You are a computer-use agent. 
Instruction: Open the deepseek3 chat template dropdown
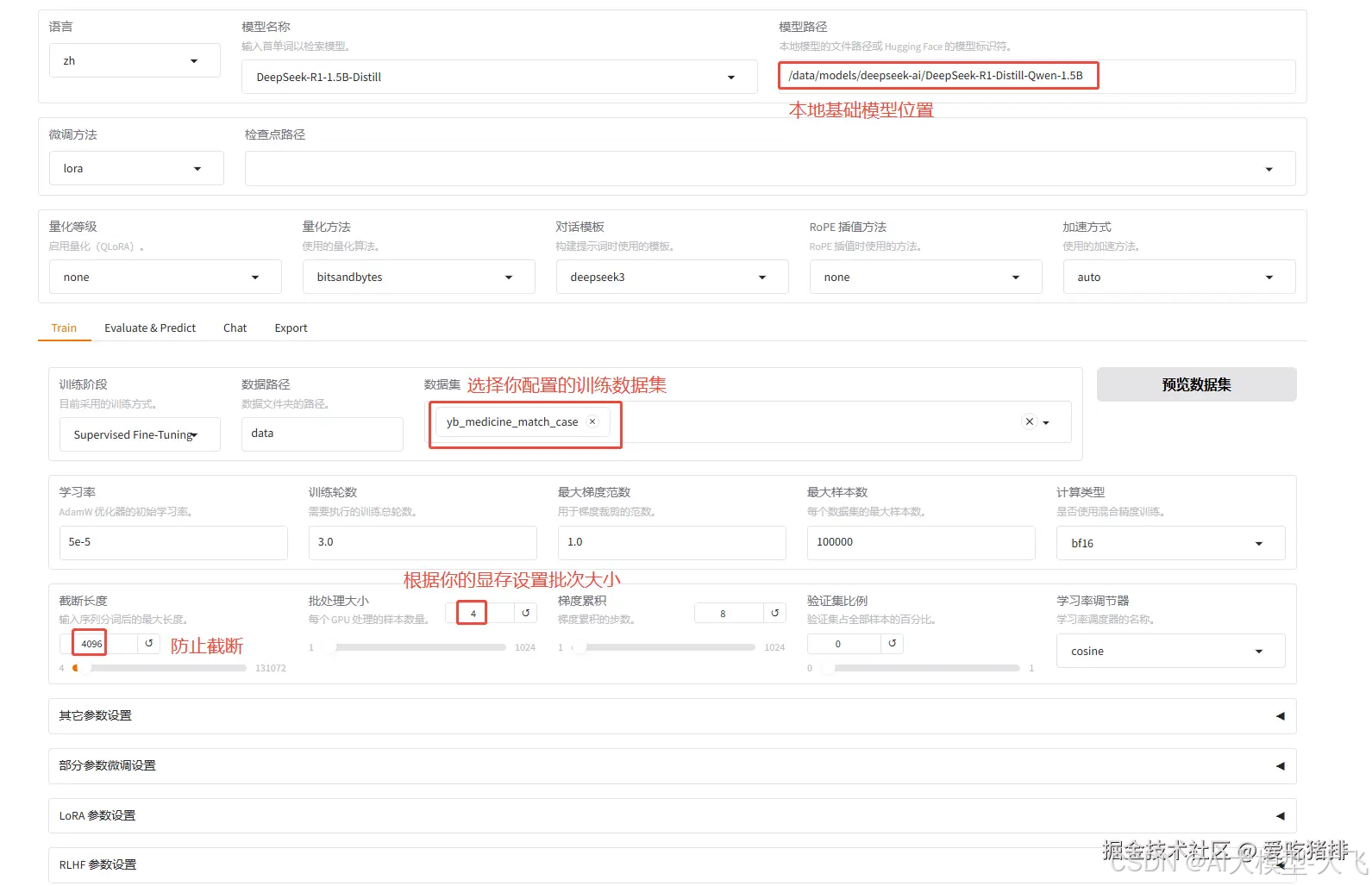(x=672, y=277)
